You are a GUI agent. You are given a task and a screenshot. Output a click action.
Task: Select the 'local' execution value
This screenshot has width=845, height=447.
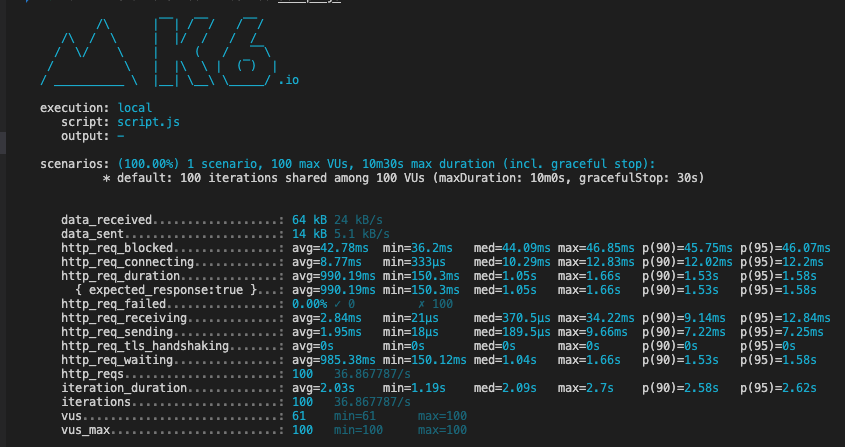click(x=135, y=108)
